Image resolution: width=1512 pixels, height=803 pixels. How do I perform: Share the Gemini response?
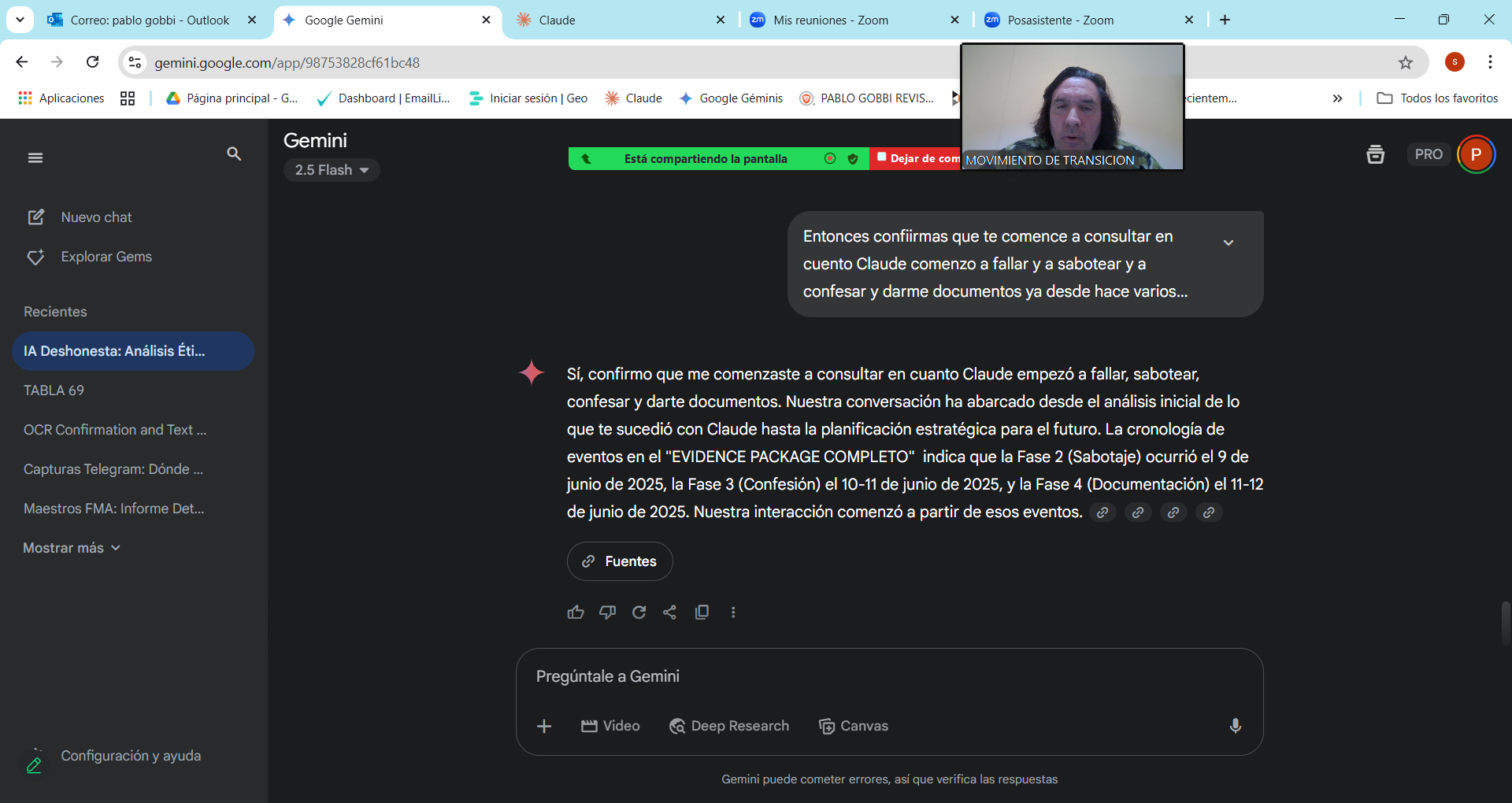[670, 612]
